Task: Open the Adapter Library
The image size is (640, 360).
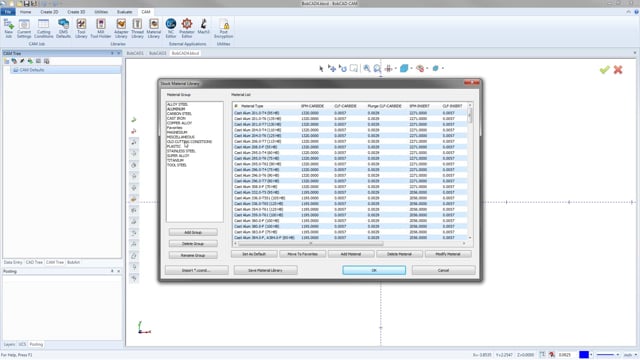Action: pyautogui.click(x=121, y=28)
